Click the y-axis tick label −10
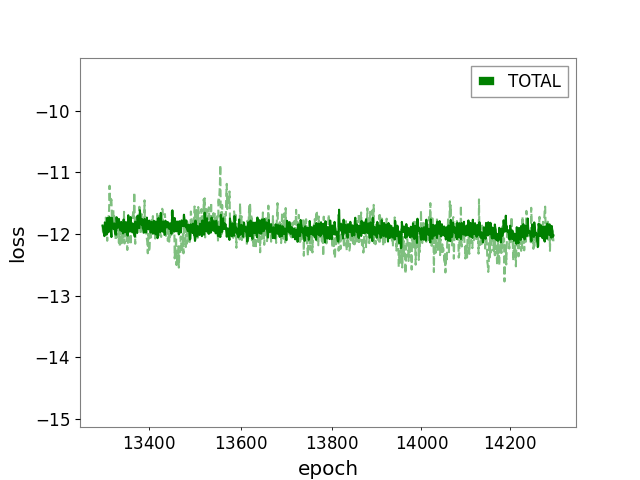This screenshot has width=640, height=480. coord(53,111)
